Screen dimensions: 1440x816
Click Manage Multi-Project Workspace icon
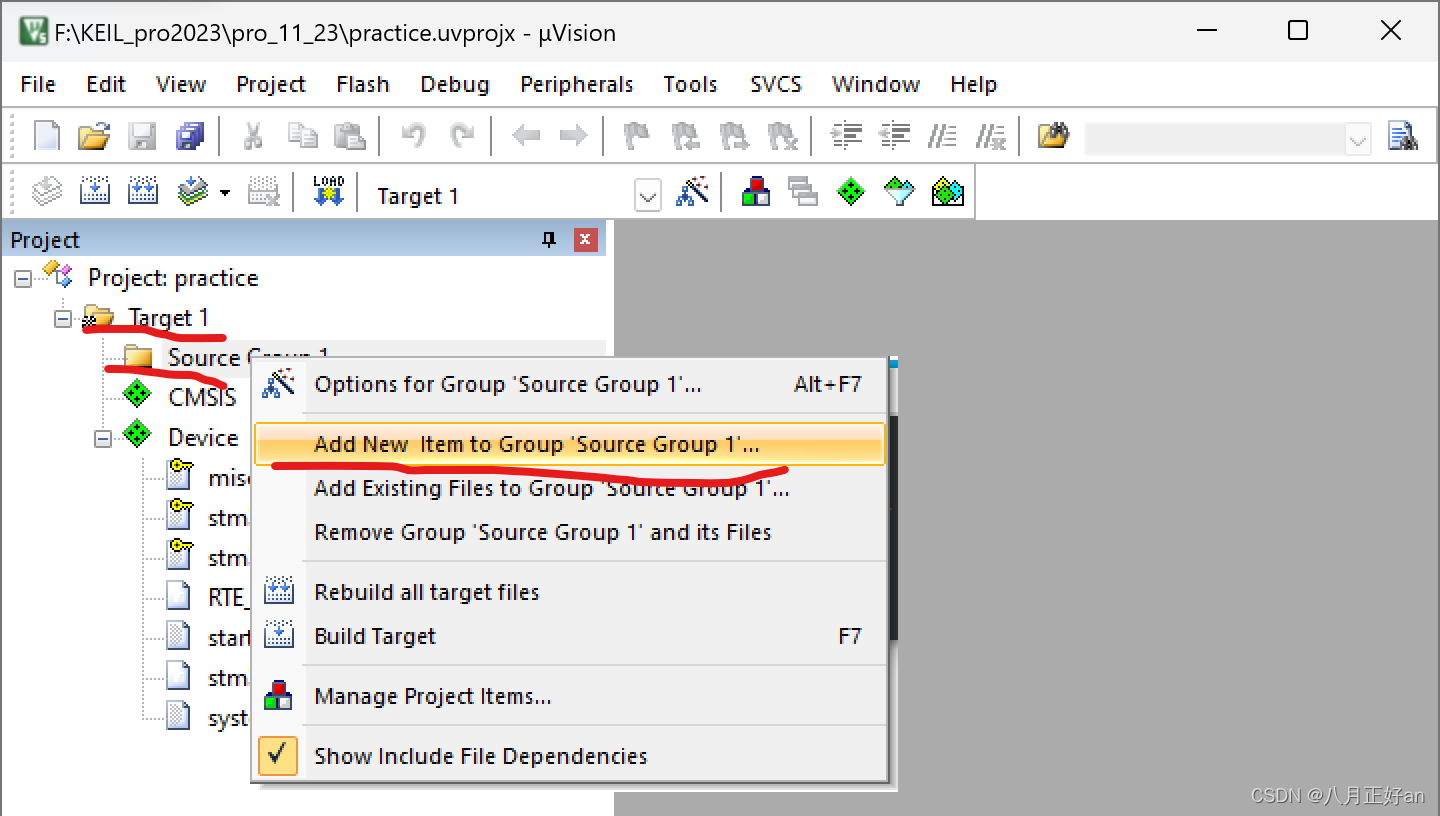tap(803, 191)
